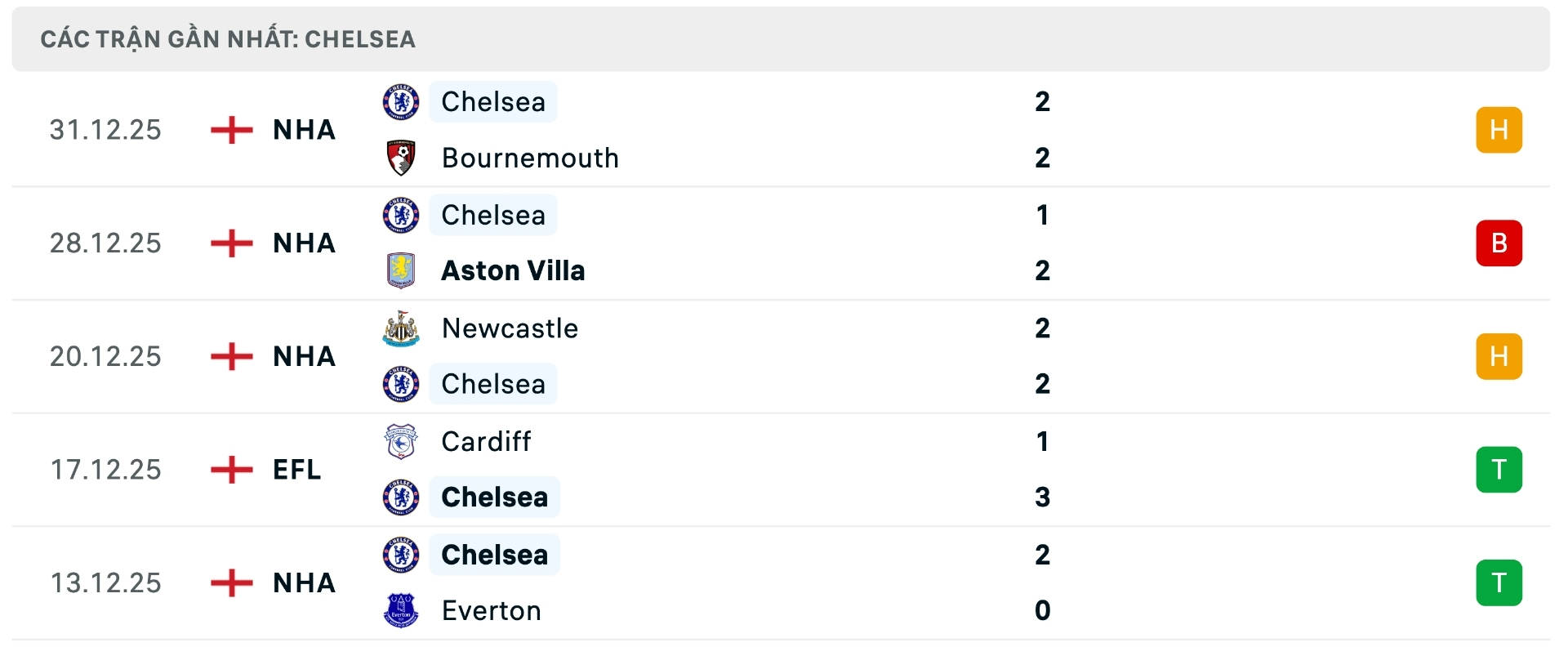Select the Newcastle club badge

(x=400, y=328)
